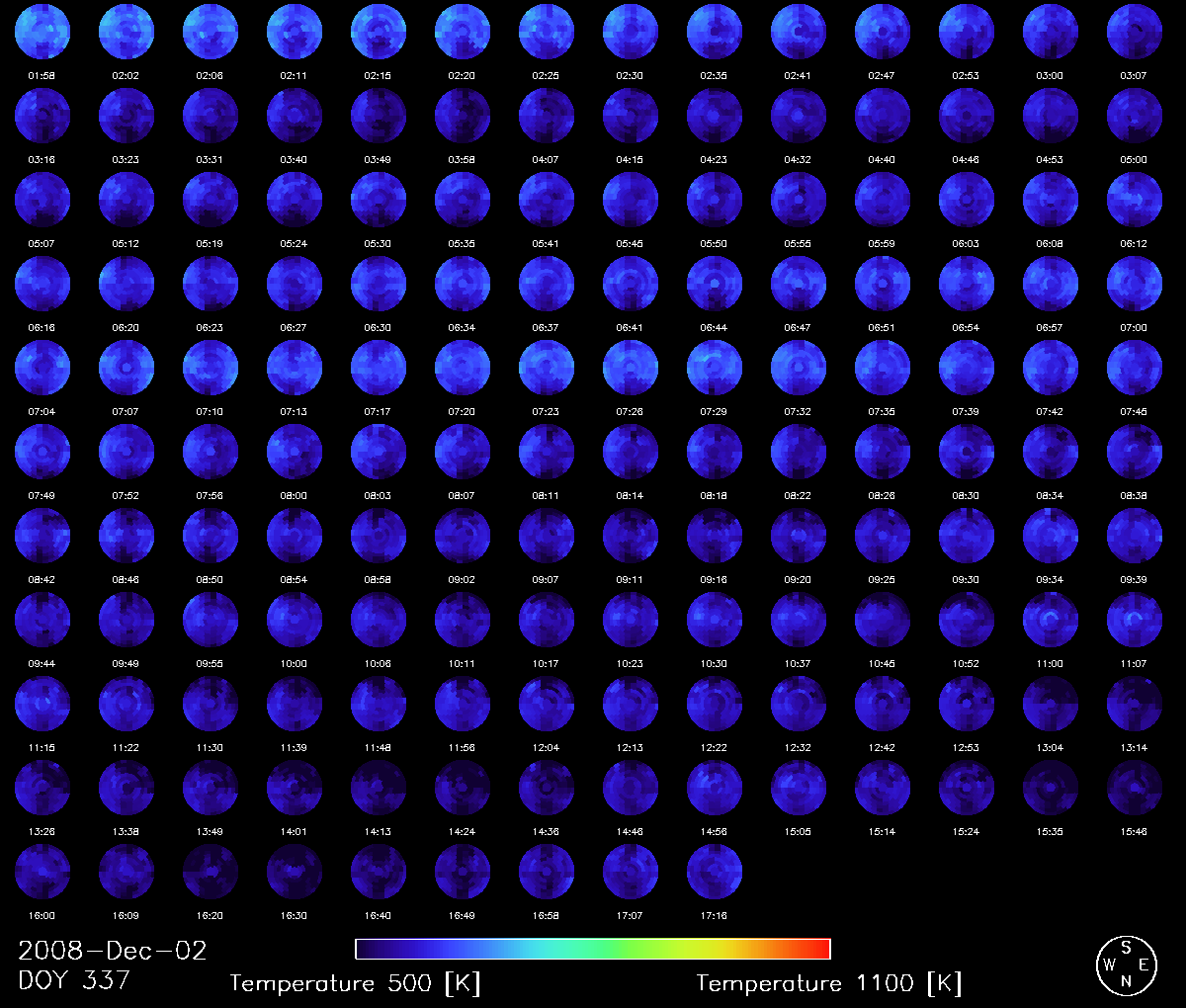Pick the disk labeled 08:38

1135,452
